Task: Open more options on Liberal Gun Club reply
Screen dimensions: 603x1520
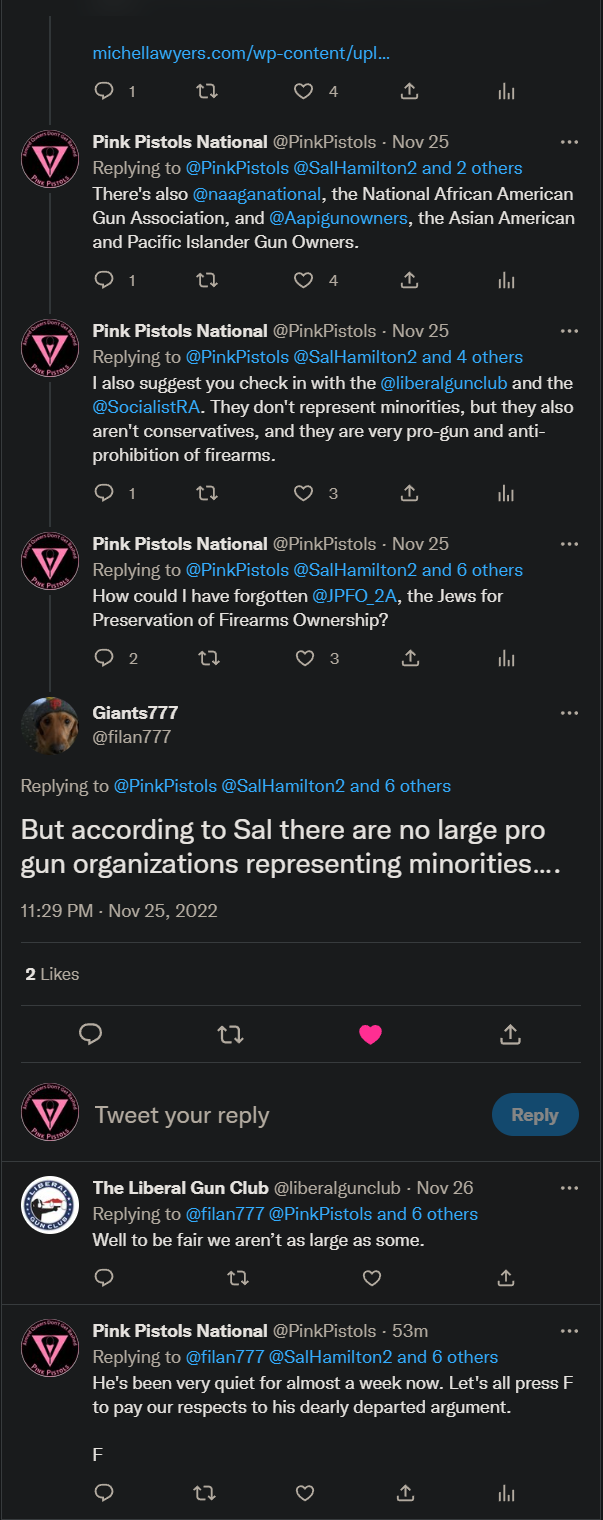Action: 569,1188
